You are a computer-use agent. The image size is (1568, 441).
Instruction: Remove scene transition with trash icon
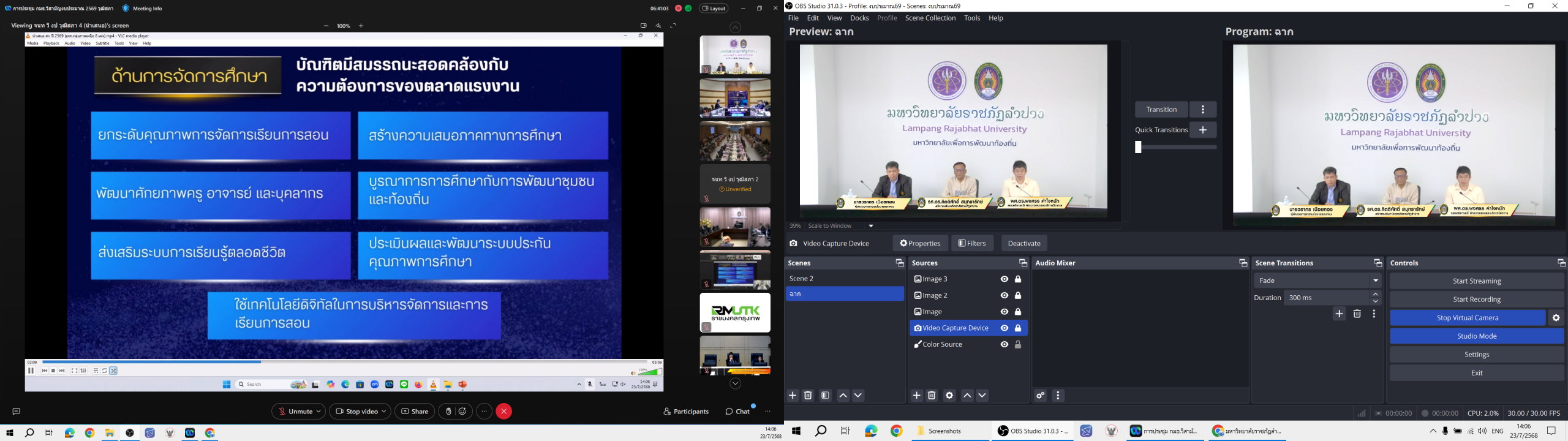point(1357,314)
